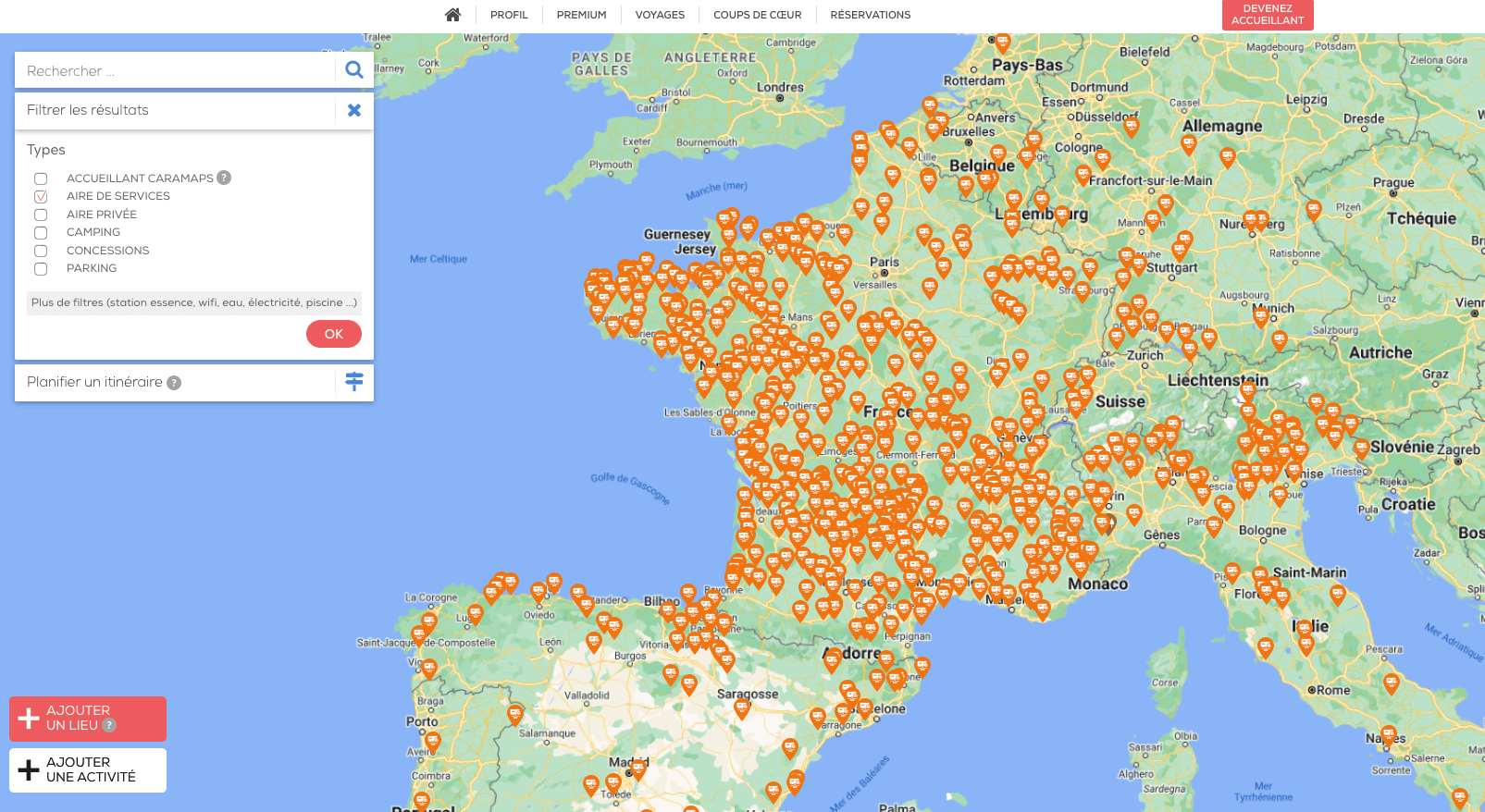Viewport: 1485px width, 812px height.
Task: Open help icon next to ACCUEILLANT CARAMAPS
Action: coord(224,178)
